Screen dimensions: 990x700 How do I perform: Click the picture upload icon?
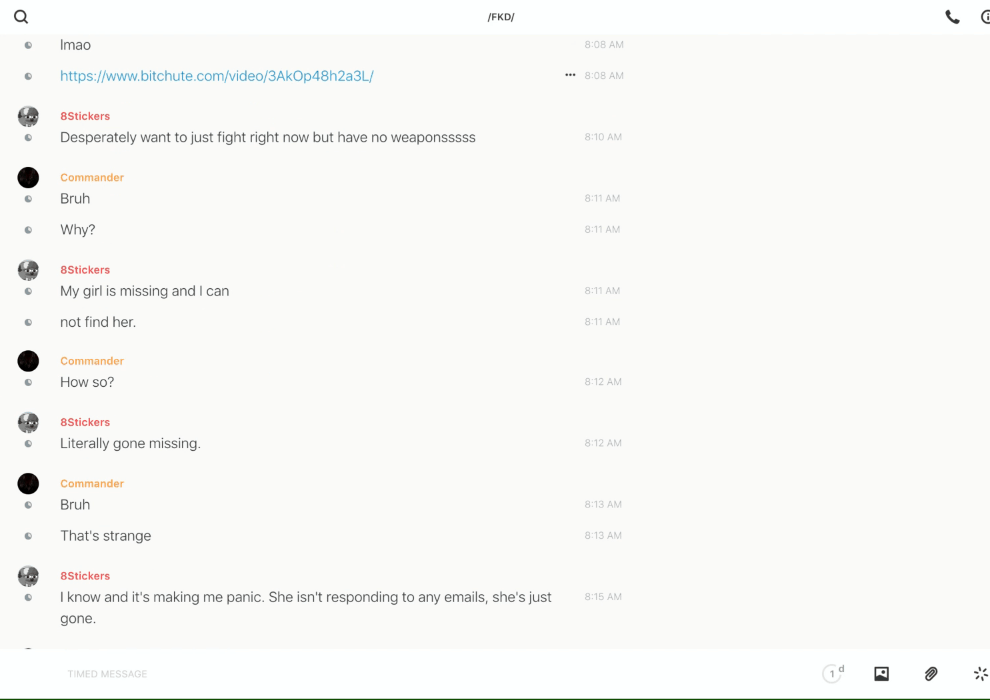pos(881,674)
